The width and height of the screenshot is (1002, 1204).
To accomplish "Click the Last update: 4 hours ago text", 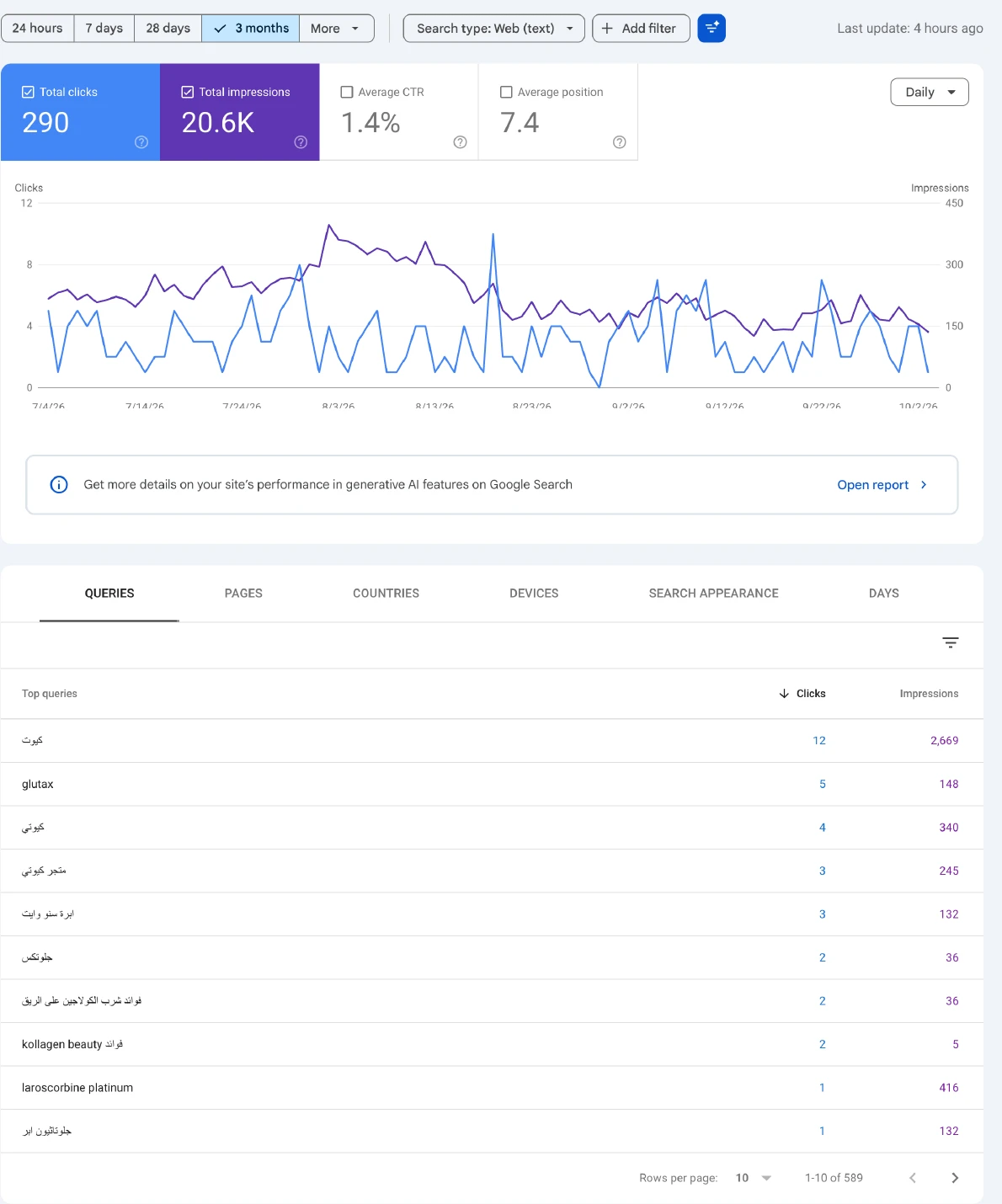I will coord(910,29).
